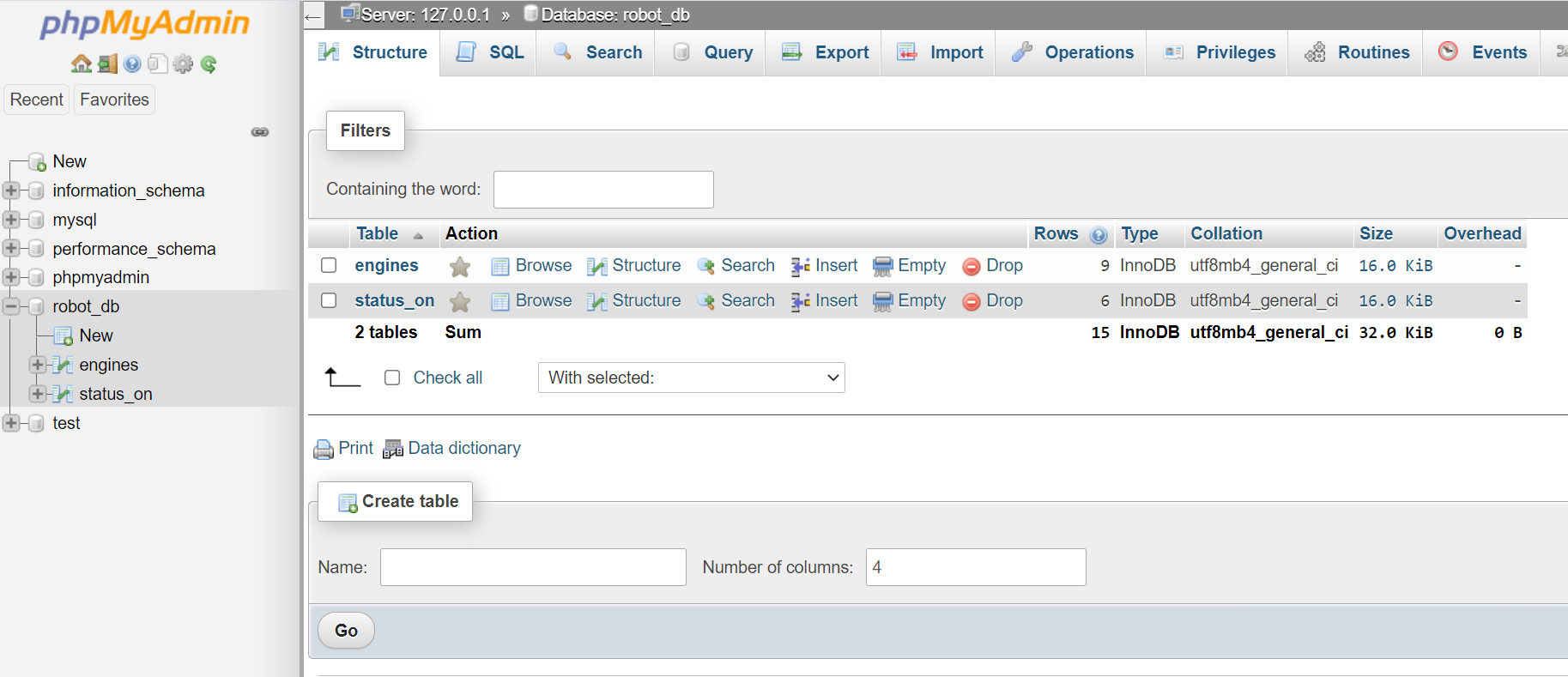Screen dimensions: 1568x677
Task: Expand the mysql database node
Action: tap(11, 220)
